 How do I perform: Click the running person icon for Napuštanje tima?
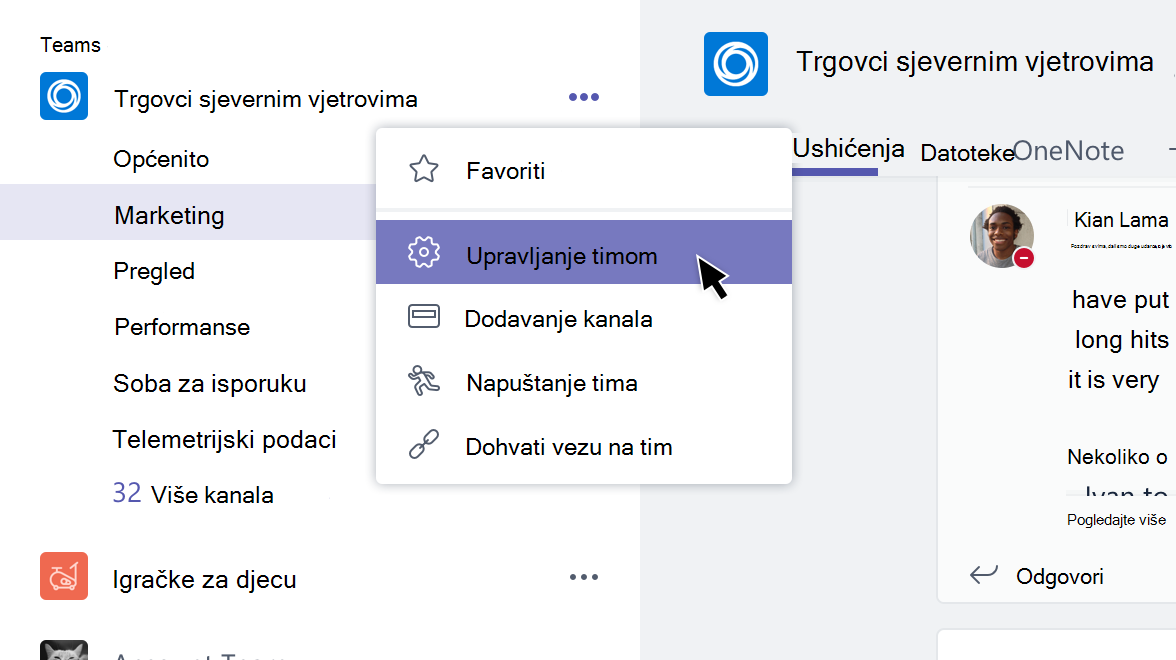click(424, 381)
